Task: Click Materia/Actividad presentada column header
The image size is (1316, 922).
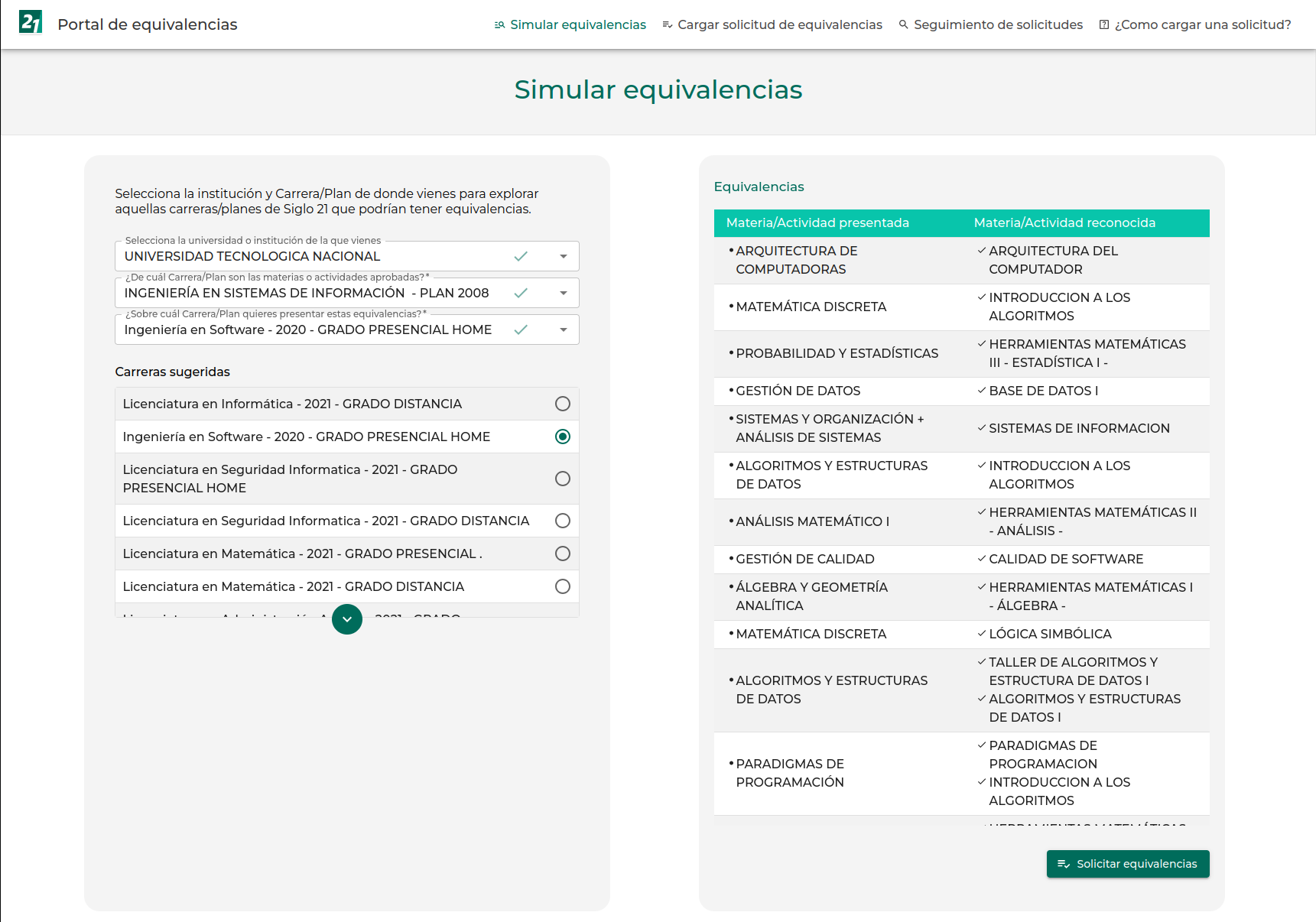Action: [x=817, y=222]
